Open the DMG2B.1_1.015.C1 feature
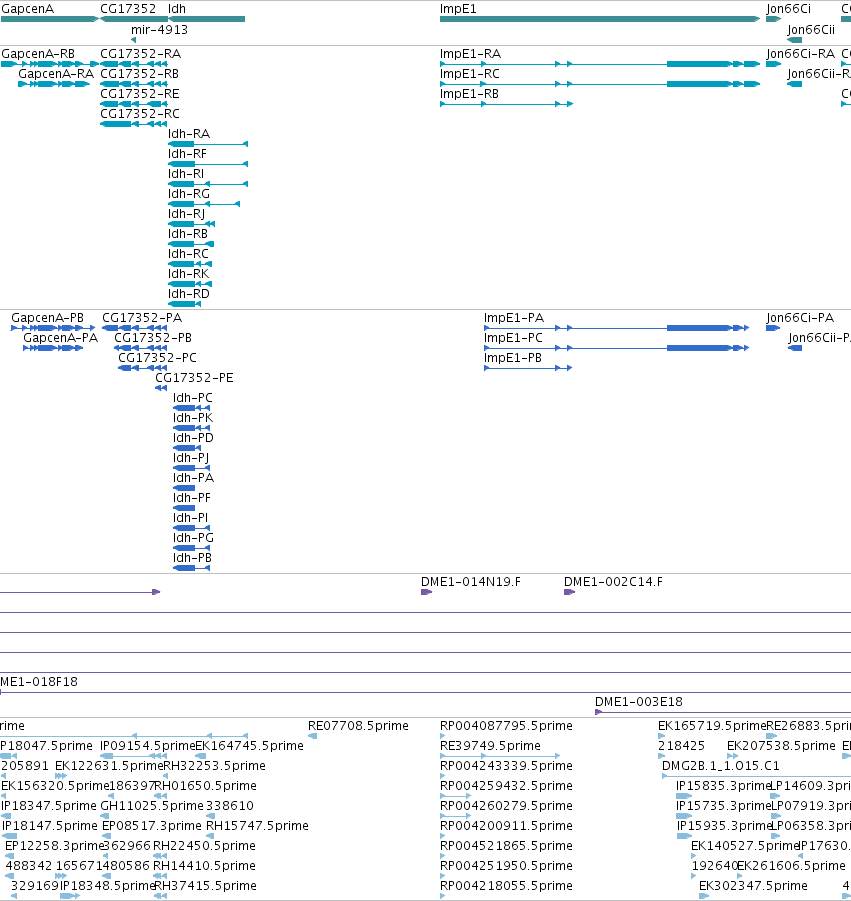Image resolution: width=851 pixels, height=901 pixels. (x=756, y=776)
